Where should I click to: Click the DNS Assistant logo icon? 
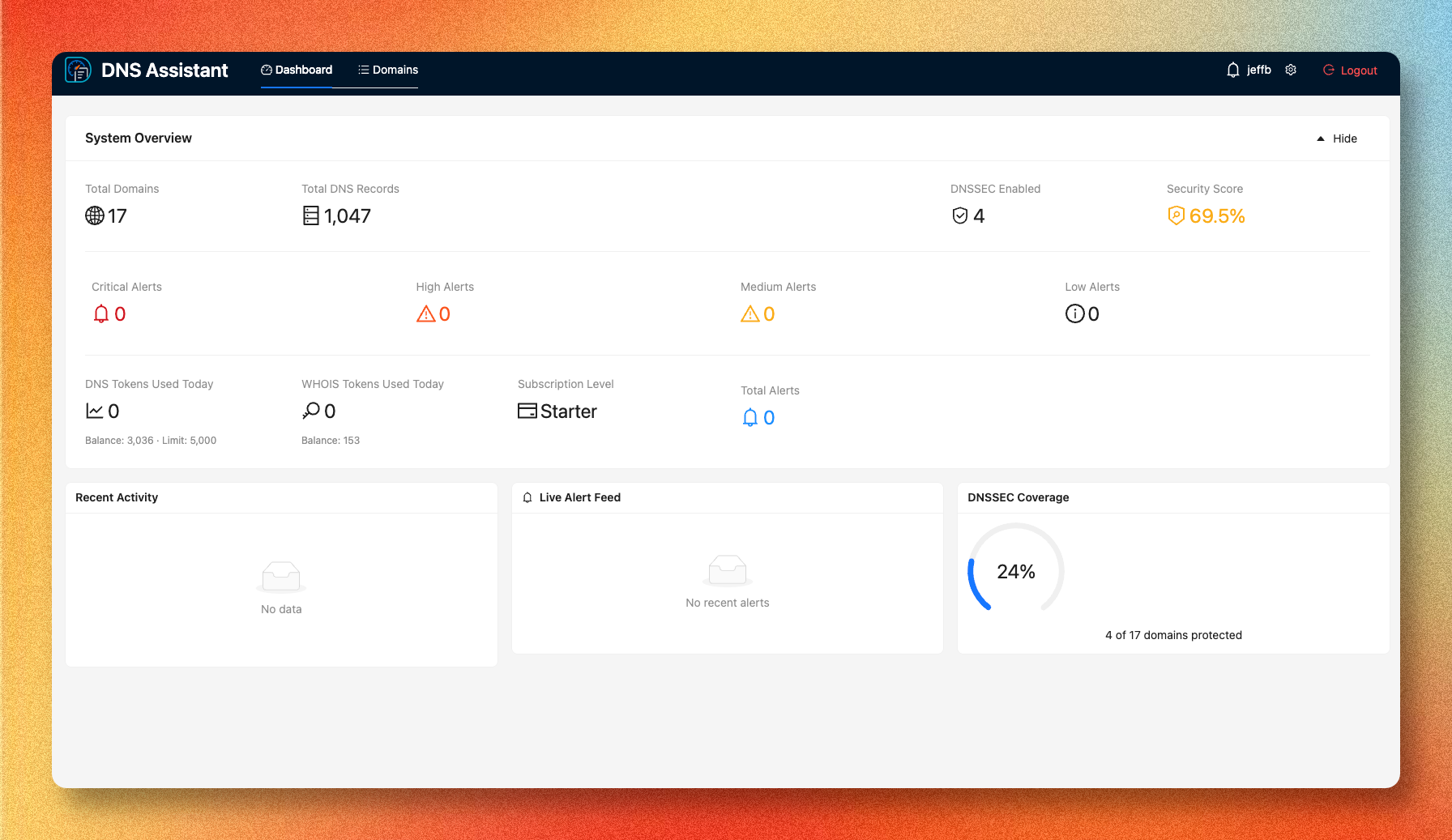(x=79, y=71)
